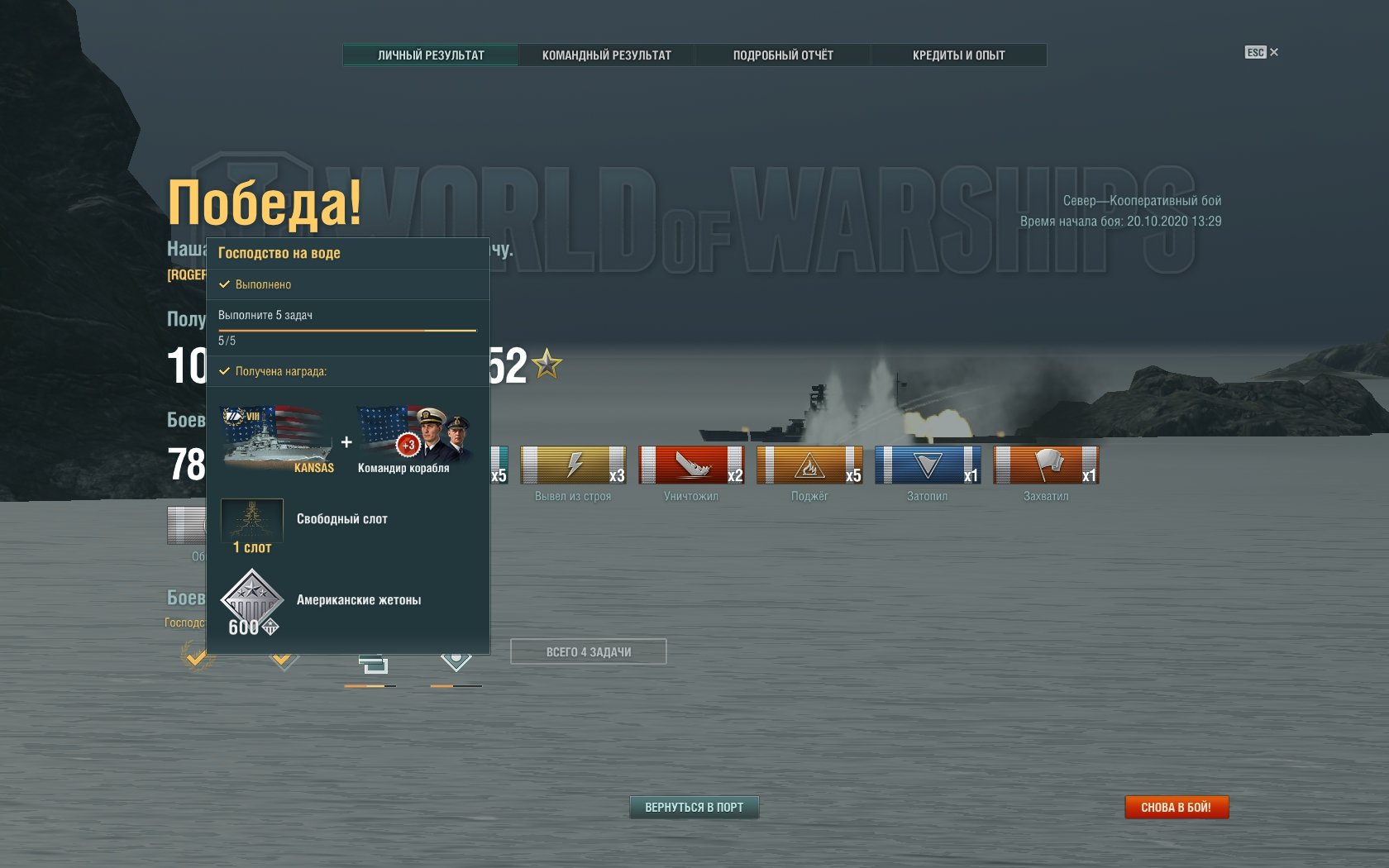1389x868 pixels.
Task: Click the star icon next to 52
Action: click(547, 364)
